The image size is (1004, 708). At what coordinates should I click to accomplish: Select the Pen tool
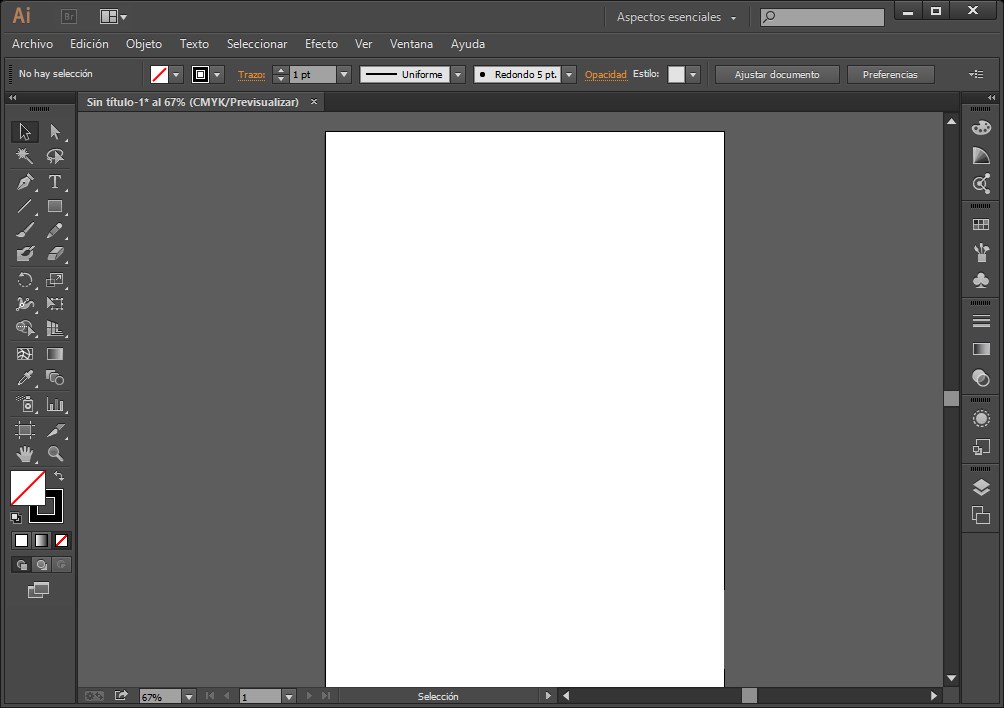point(25,182)
